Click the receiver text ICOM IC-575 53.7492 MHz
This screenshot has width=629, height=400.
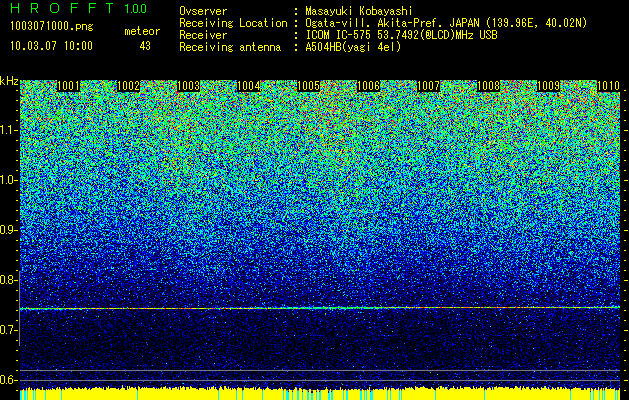pyautogui.click(x=401, y=35)
